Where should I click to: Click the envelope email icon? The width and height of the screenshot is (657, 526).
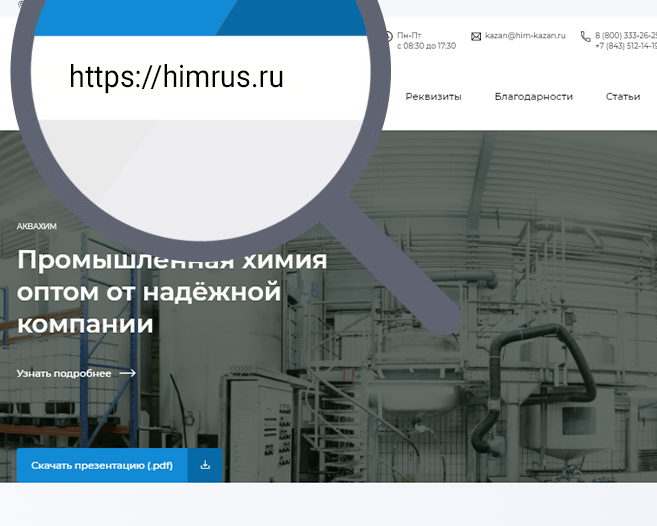coord(476,37)
